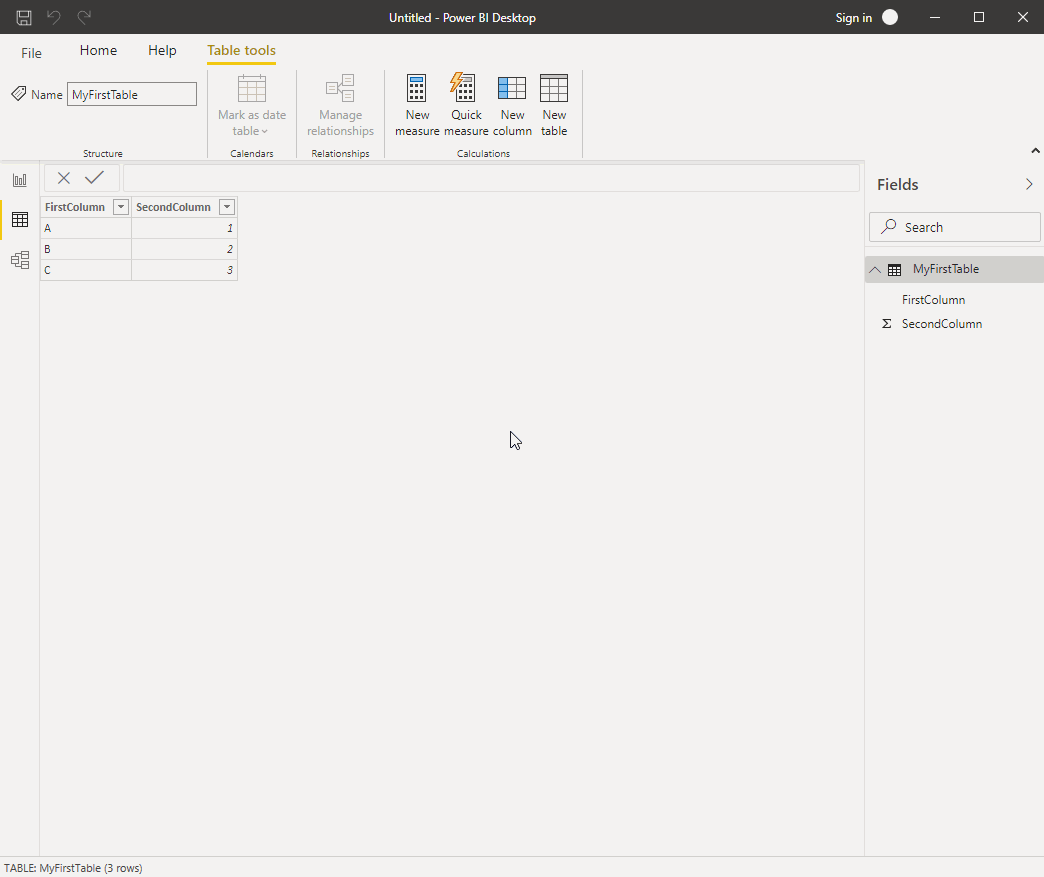This screenshot has height=877, width=1044.
Task: Click cell with value 2
Action: point(184,249)
